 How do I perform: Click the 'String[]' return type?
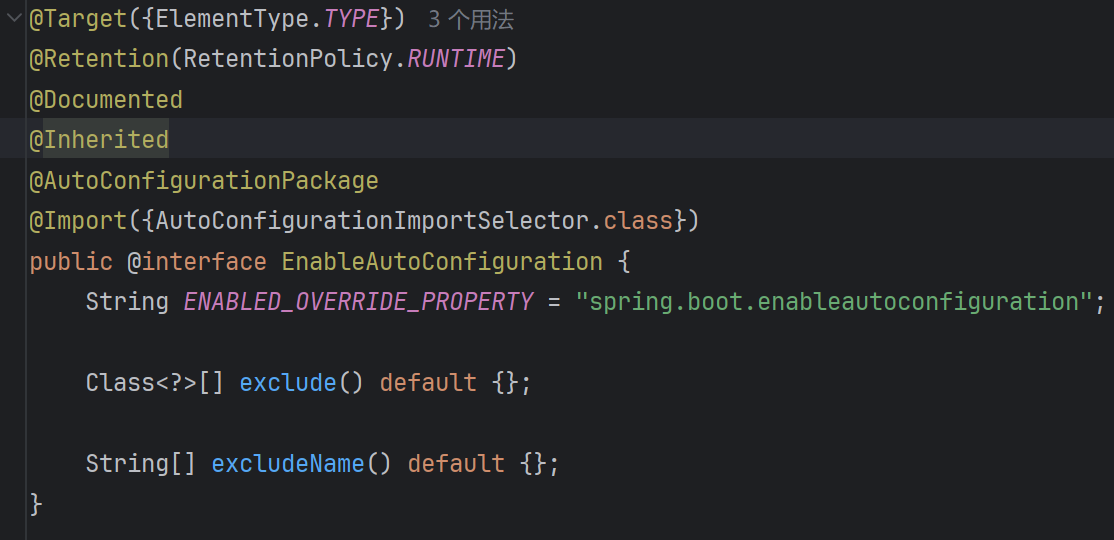[x=141, y=464]
